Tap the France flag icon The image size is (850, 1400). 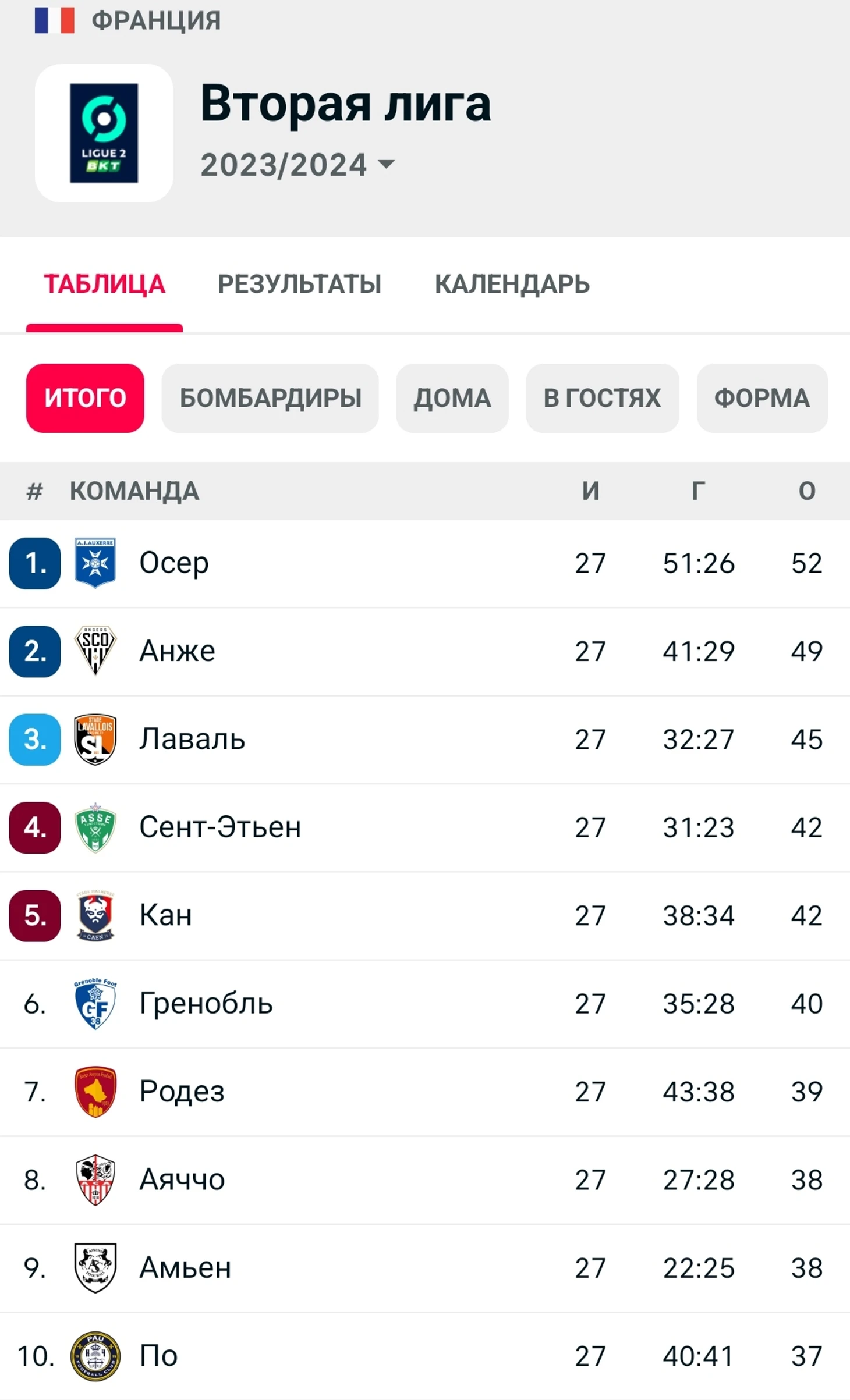point(54,20)
